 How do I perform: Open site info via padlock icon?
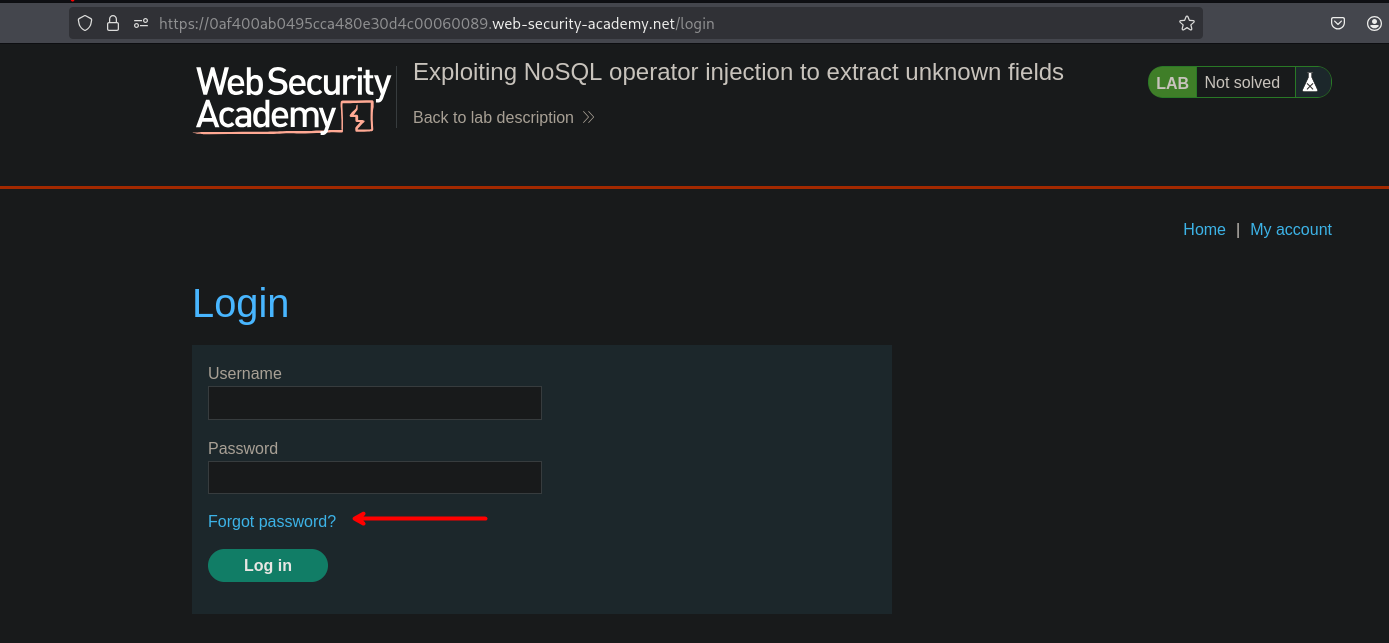[113, 23]
